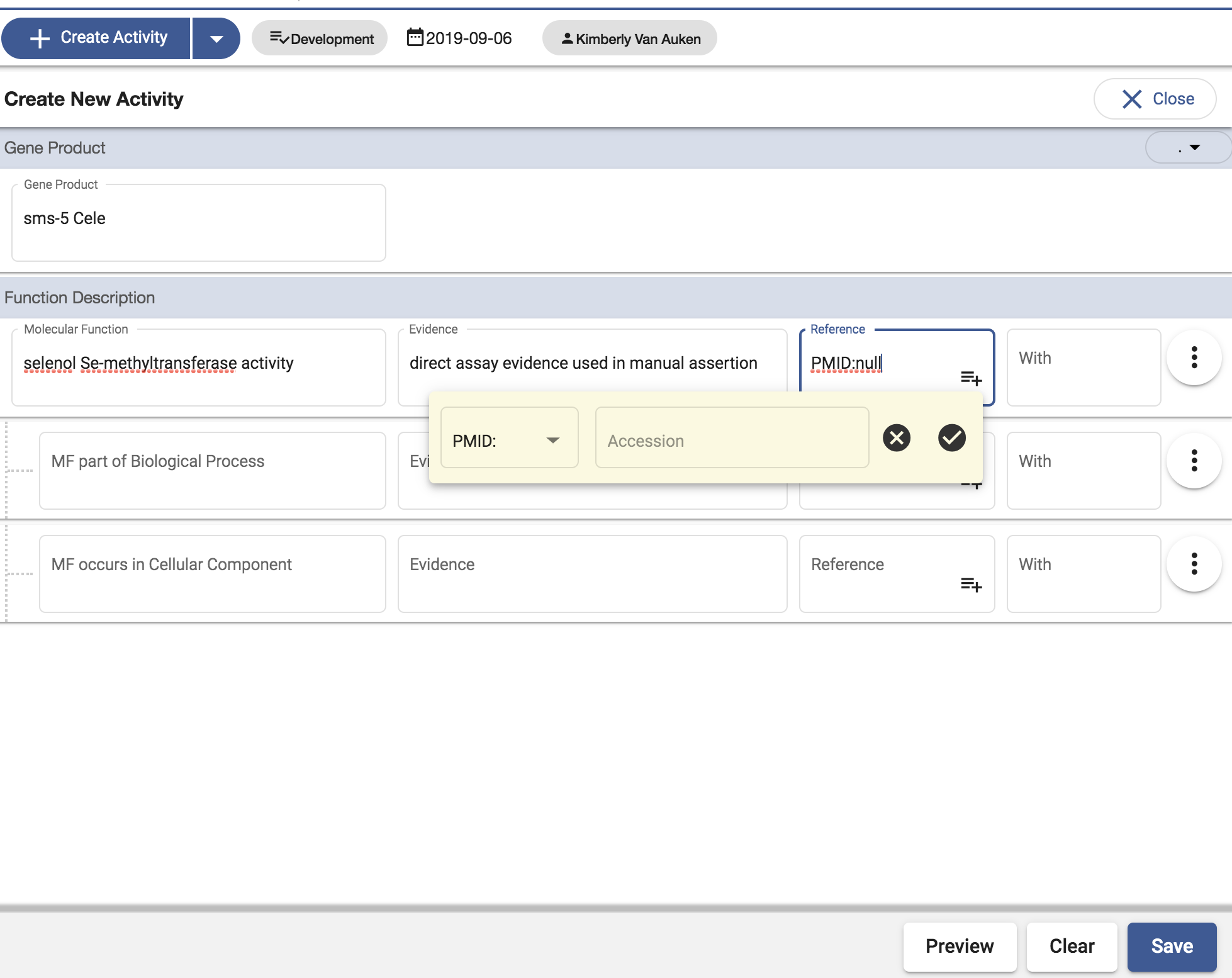1232x978 pixels.
Task: Expand the Create Activity dropdown arrow
Action: click(x=216, y=38)
